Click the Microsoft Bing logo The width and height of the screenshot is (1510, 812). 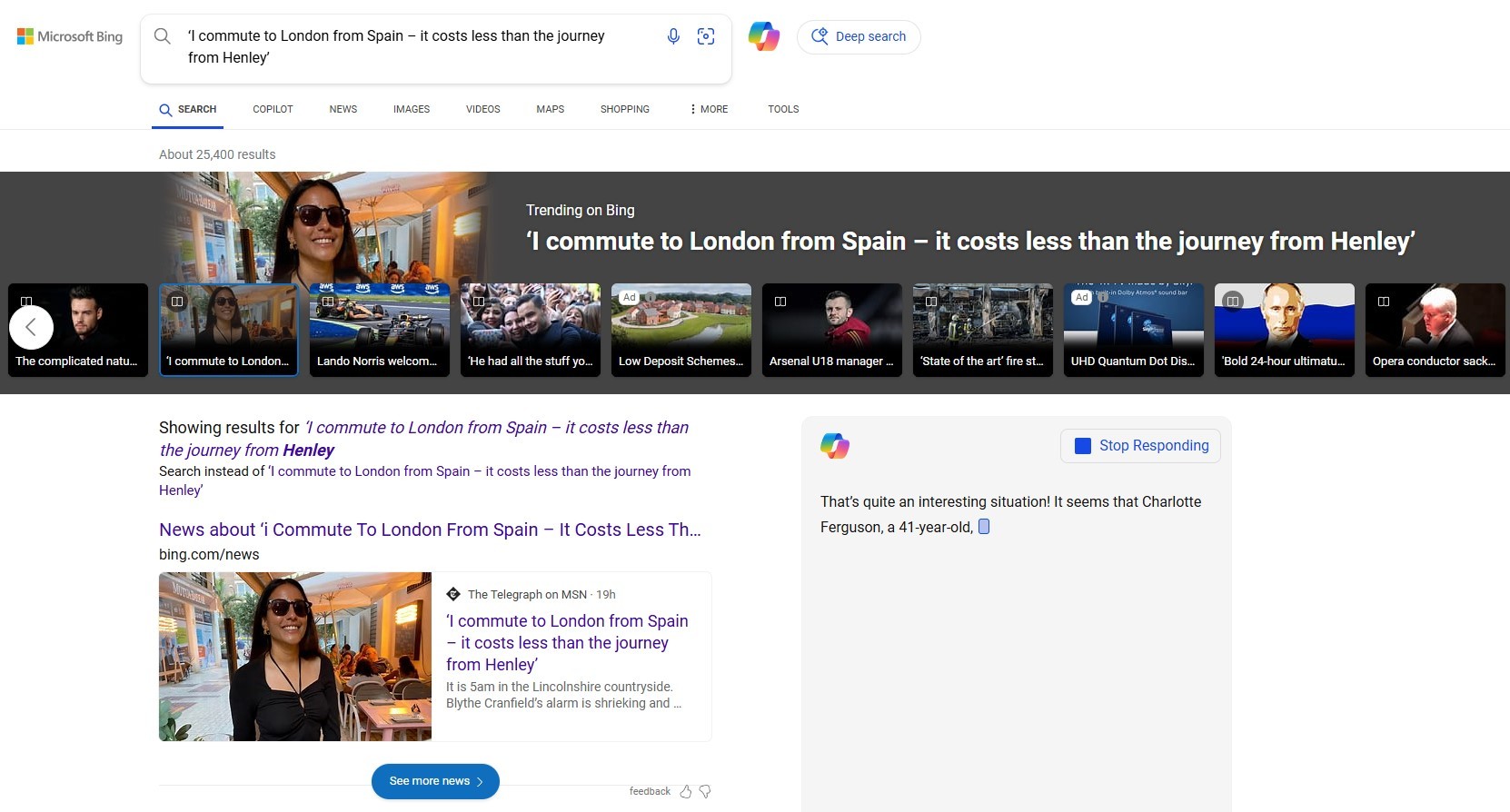[70, 36]
